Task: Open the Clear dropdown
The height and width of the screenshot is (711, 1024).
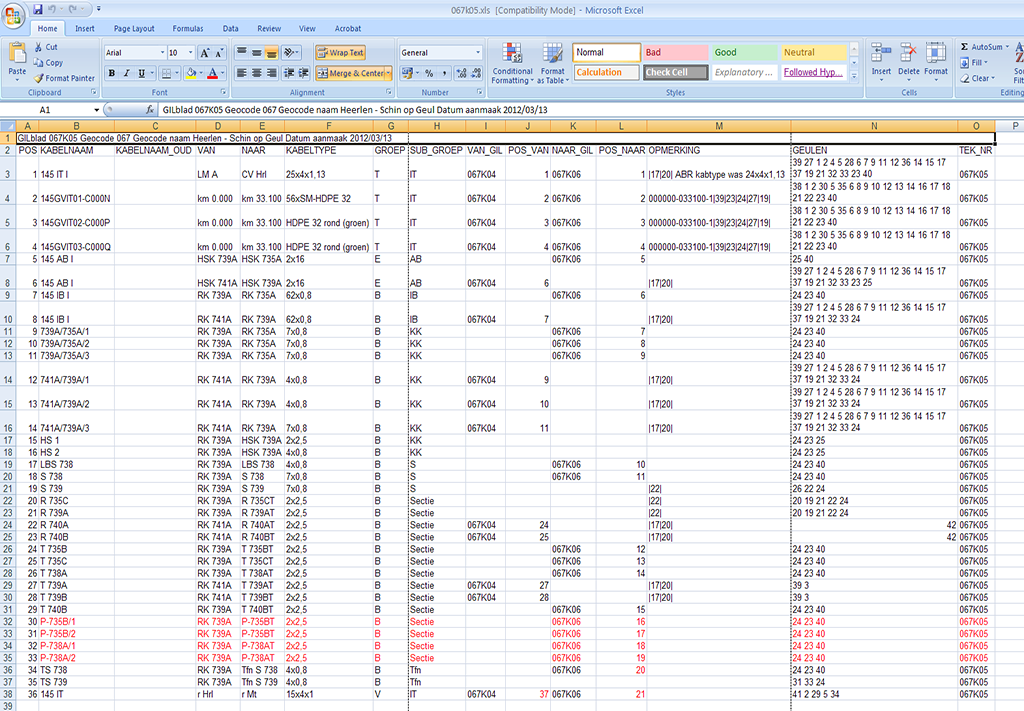Action: pos(977,78)
